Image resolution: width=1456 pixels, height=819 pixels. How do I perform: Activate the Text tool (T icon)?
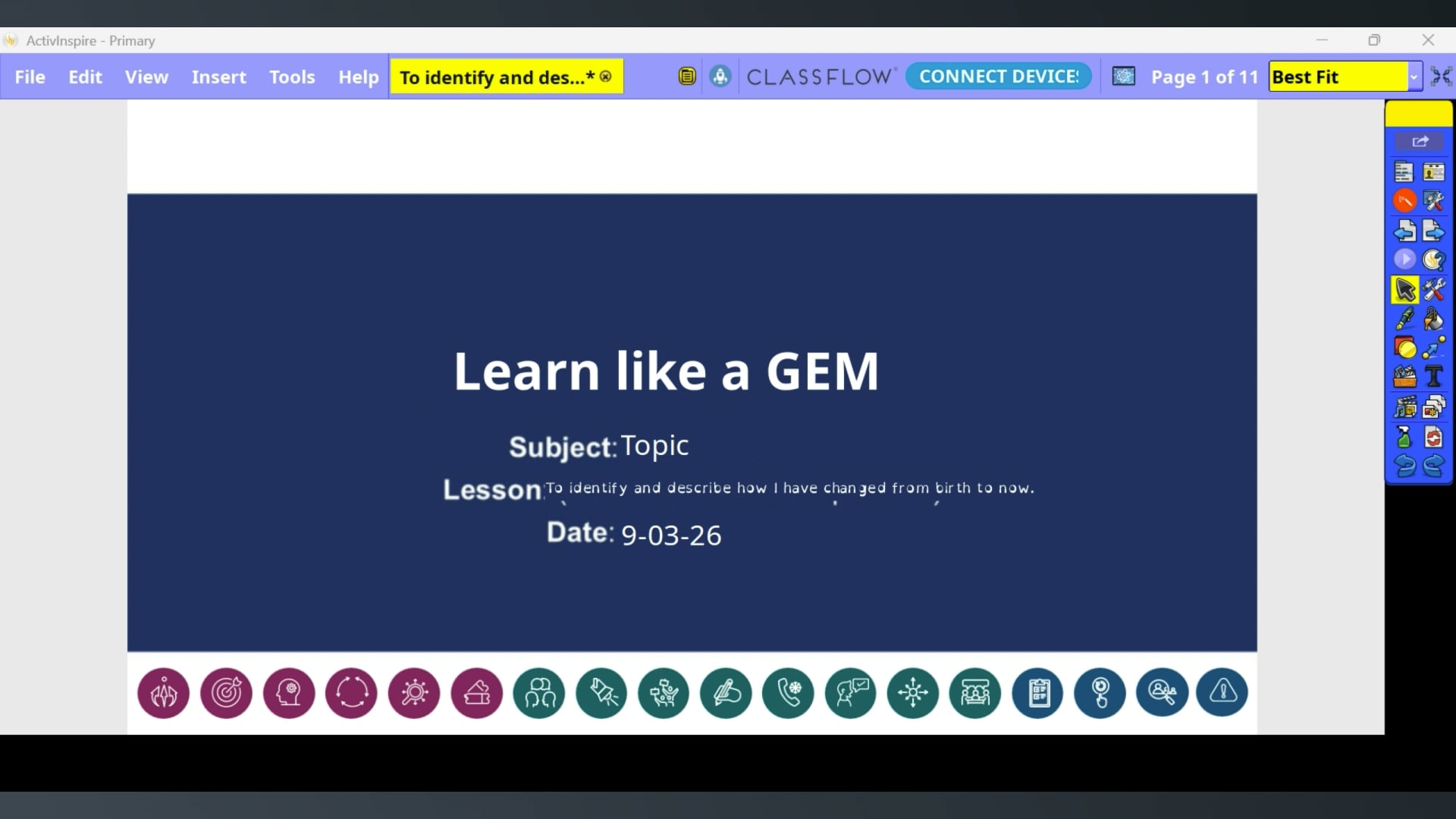(1433, 377)
